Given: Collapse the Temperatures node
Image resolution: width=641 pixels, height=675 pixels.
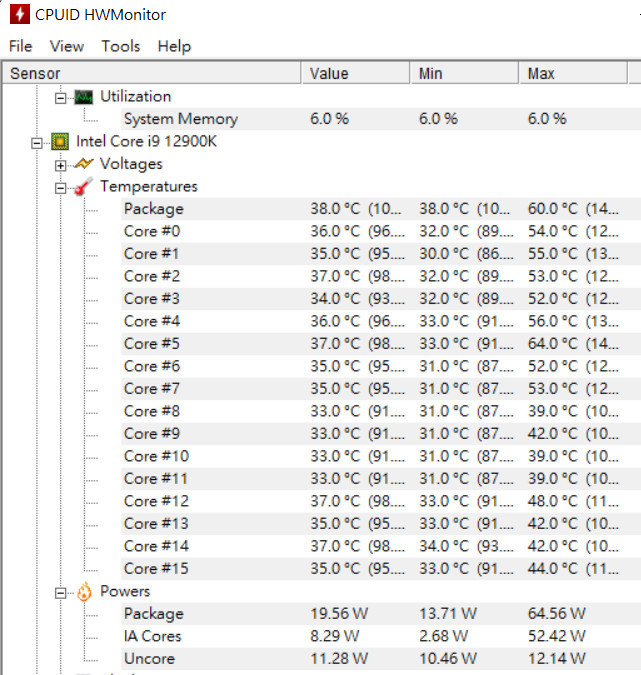Looking at the screenshot, I should coord(60,188).
